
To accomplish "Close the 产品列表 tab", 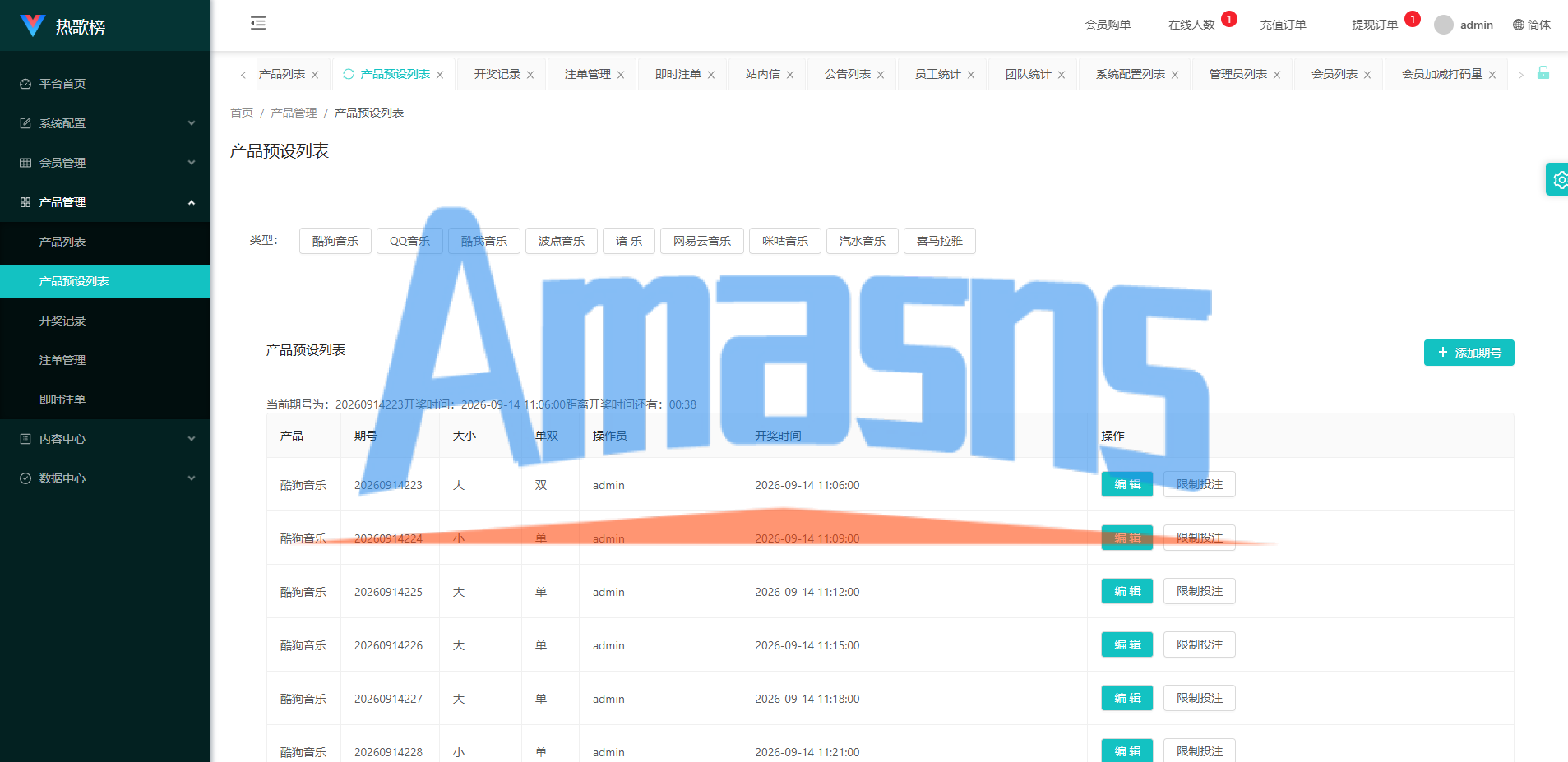I will 315,75.
